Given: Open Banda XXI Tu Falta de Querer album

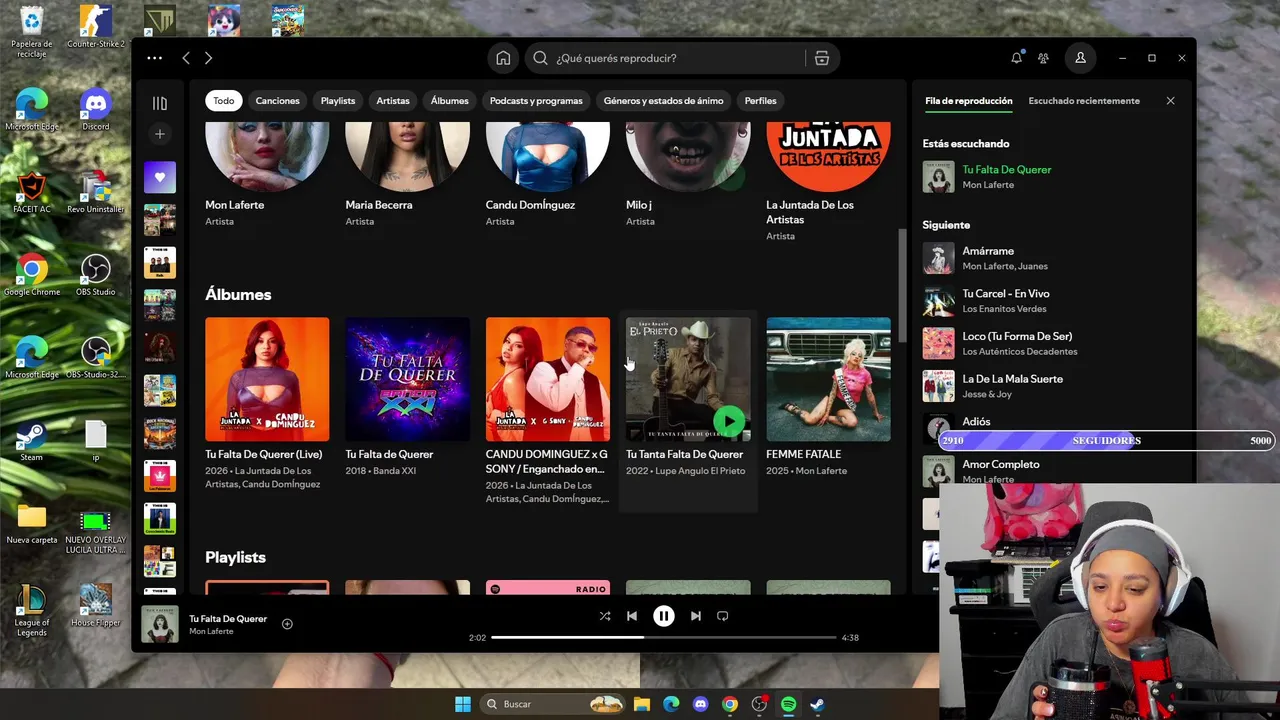Looking at the screenshot, I should [x=407, y=379].
